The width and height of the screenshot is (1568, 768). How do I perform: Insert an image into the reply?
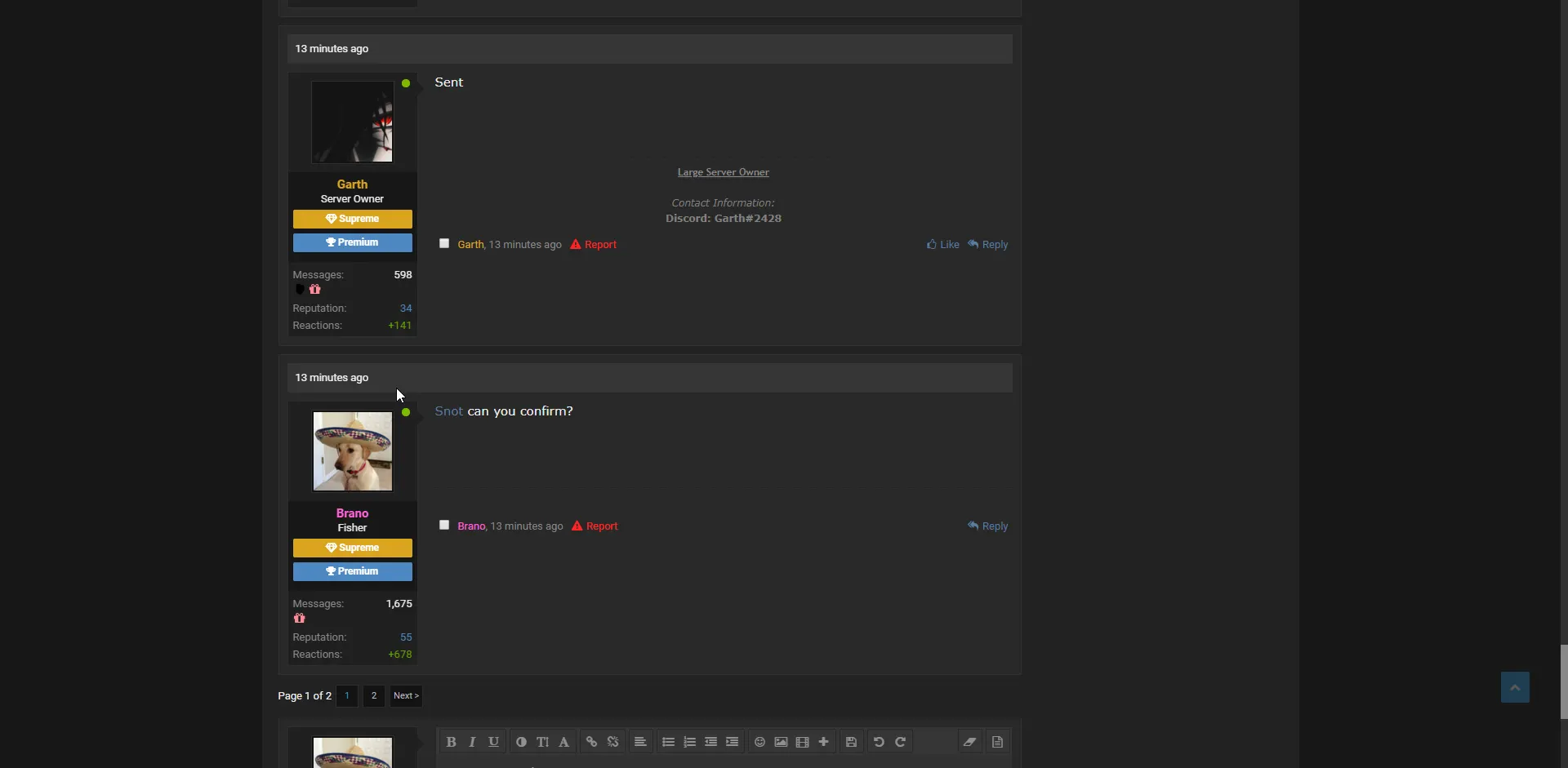pyautogui.click(x=781, y=742)
